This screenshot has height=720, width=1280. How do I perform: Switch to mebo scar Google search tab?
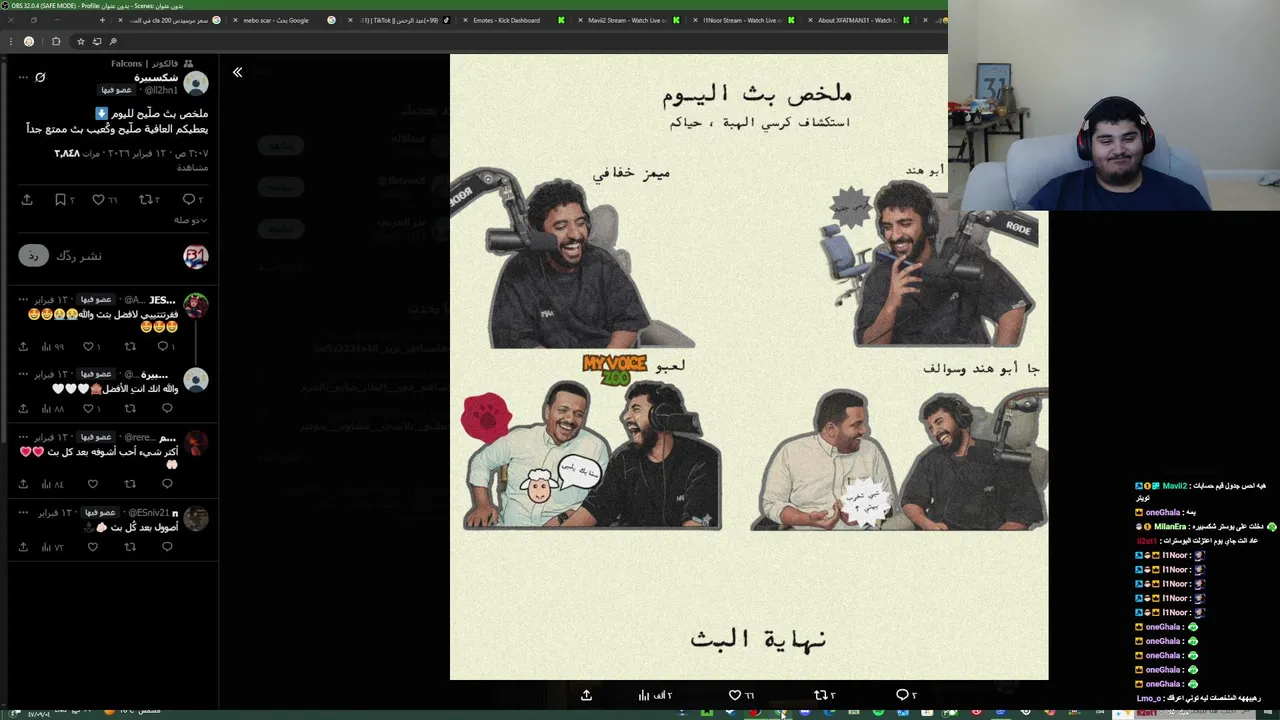(283, 20)
